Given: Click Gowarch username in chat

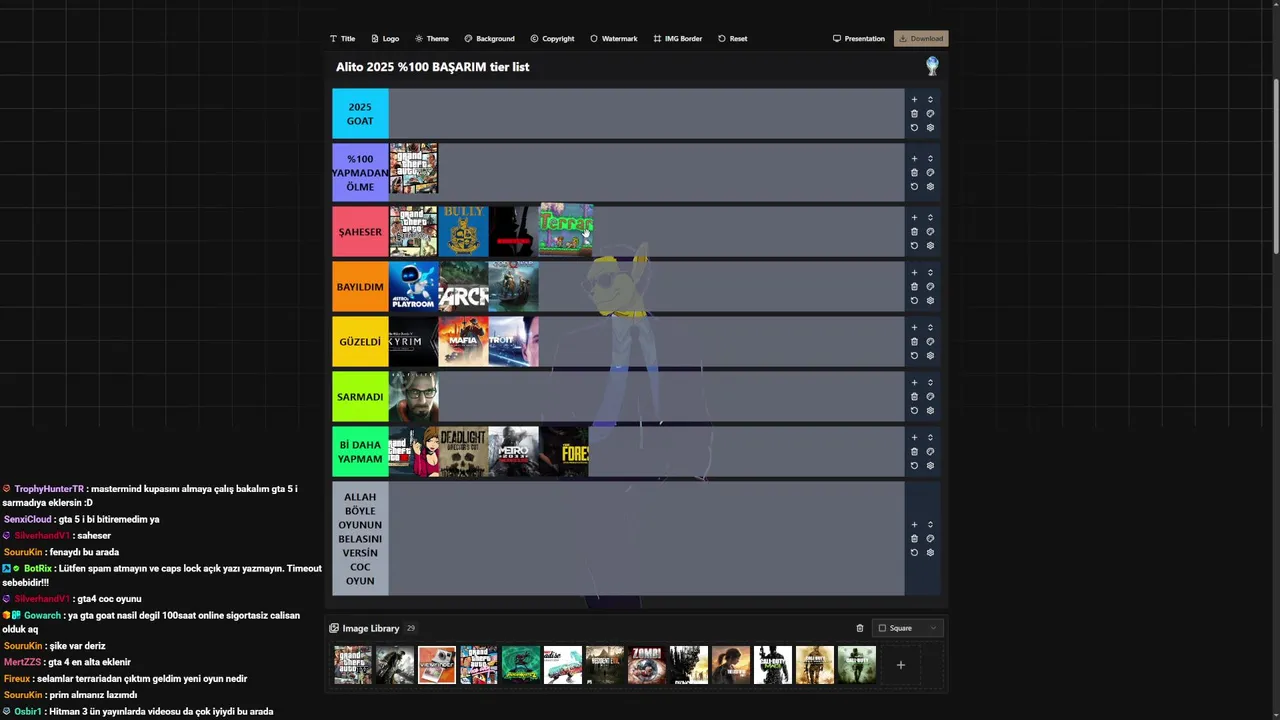Looking at the screenshot, I should point(42,616).
